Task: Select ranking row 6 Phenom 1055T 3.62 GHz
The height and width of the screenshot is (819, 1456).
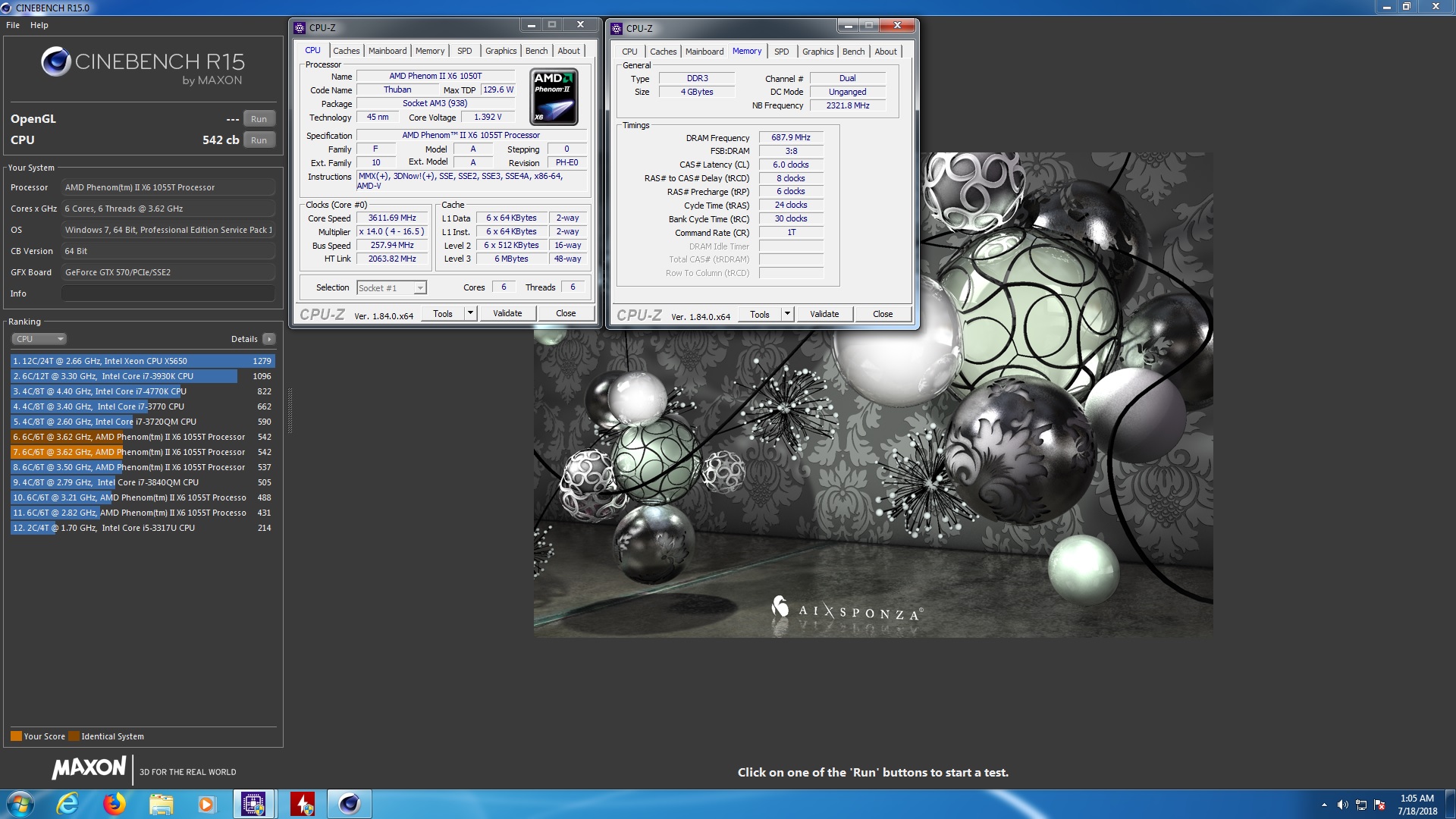Action: point(143,437)
